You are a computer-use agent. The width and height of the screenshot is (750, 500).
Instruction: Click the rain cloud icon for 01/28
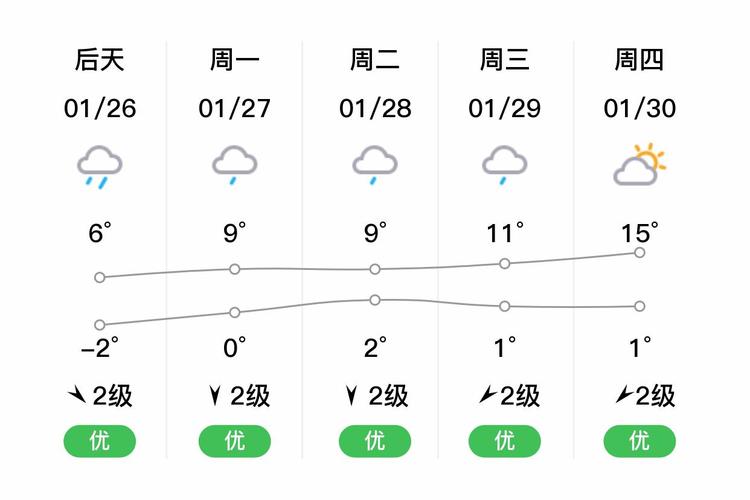tap(374, 165)
